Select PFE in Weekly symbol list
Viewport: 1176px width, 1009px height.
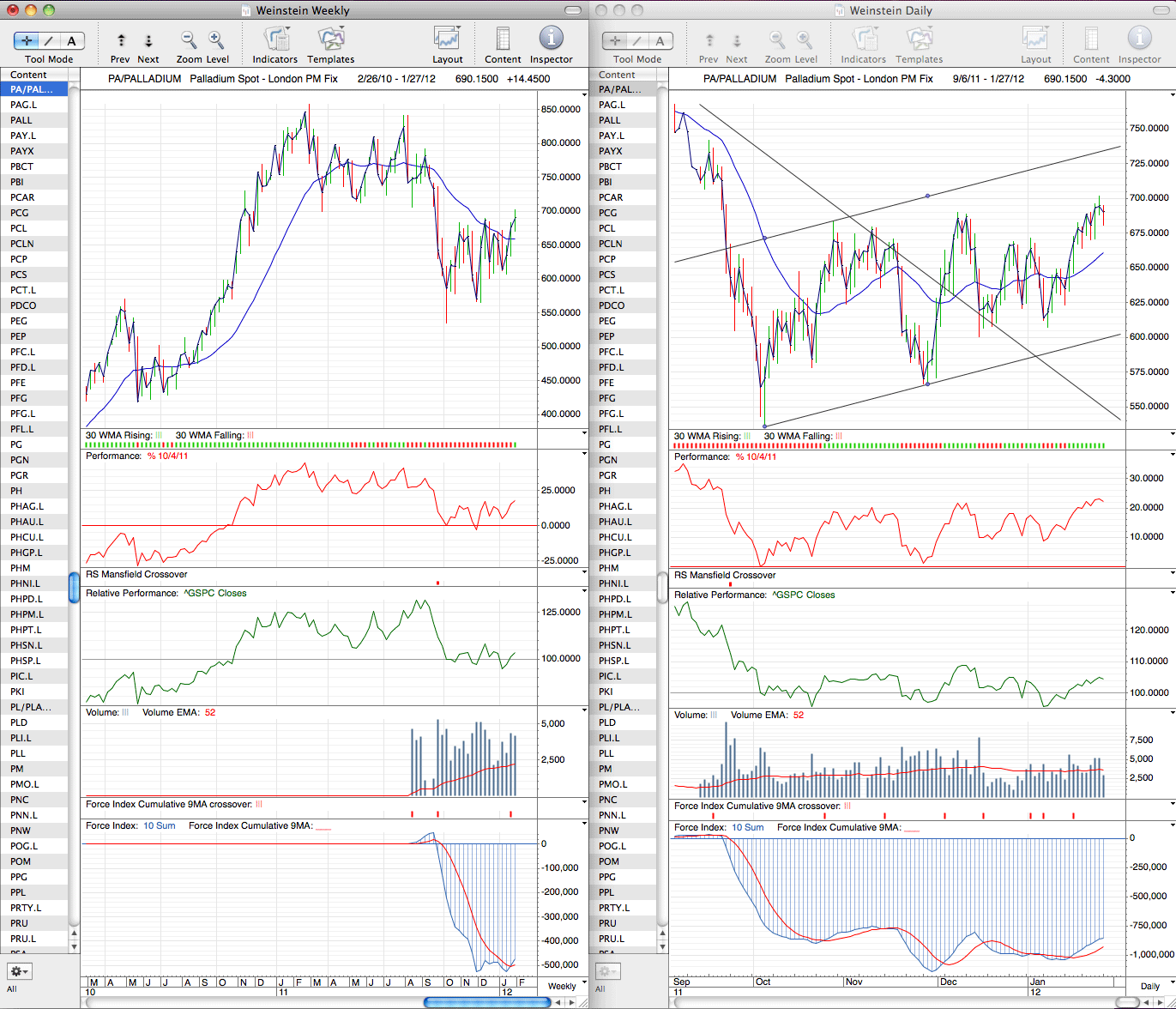click(x=33, y=383)
